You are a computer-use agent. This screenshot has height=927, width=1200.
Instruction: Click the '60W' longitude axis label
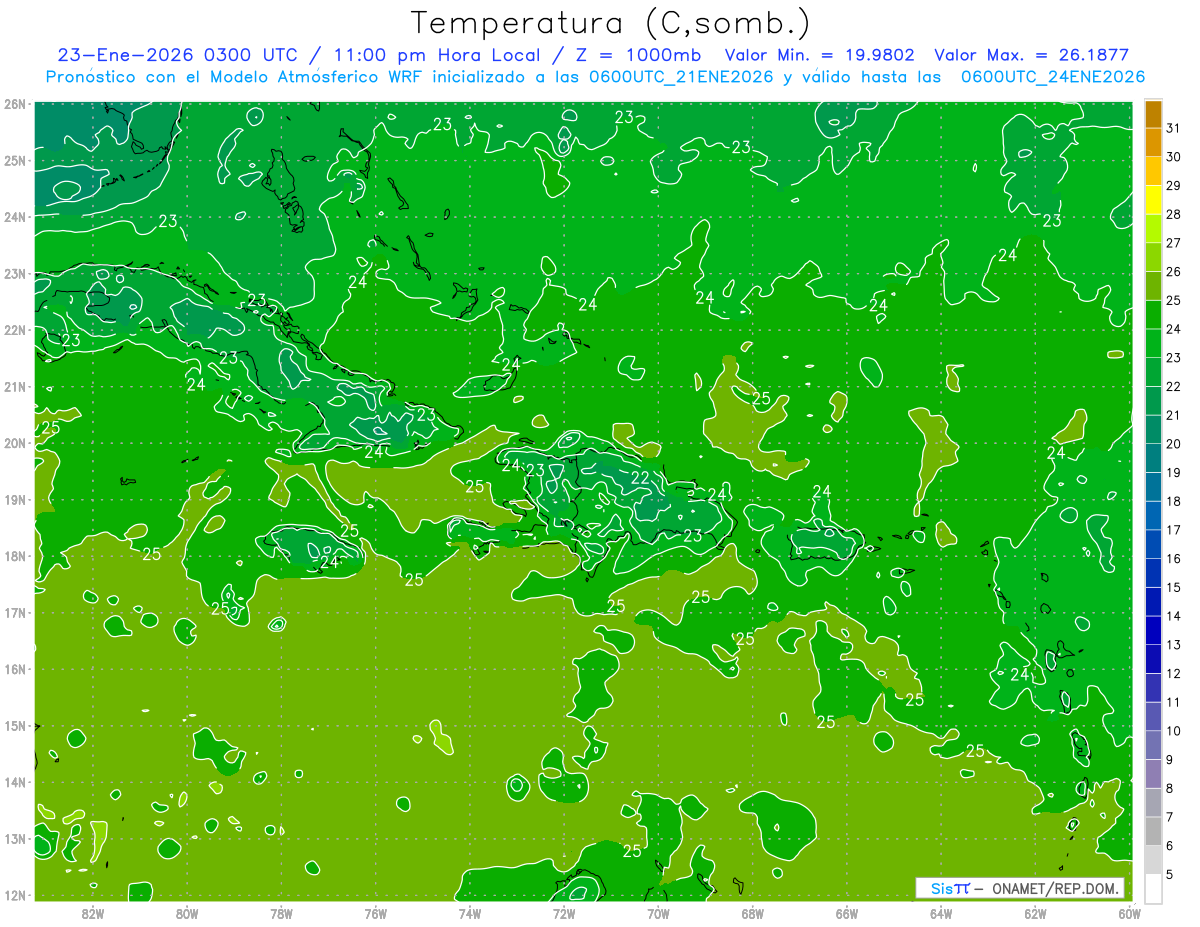click(x=1129, y=913)
